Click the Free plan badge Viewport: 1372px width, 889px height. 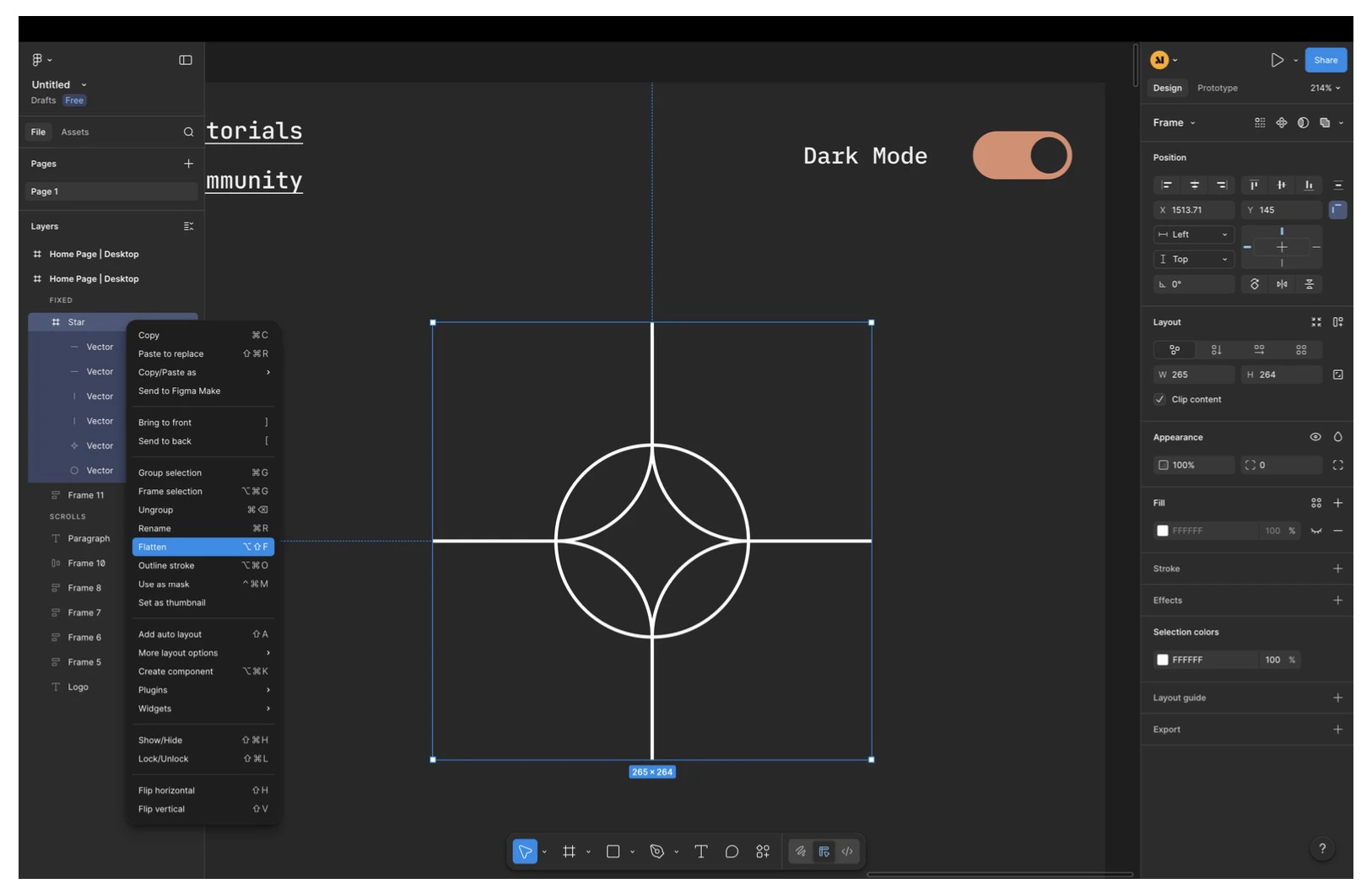point(74,100)
